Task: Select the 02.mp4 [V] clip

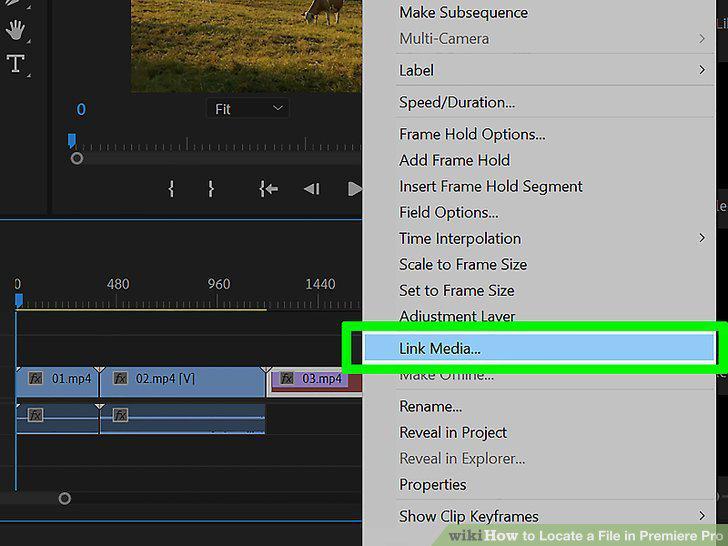Action: click(182, 382)
